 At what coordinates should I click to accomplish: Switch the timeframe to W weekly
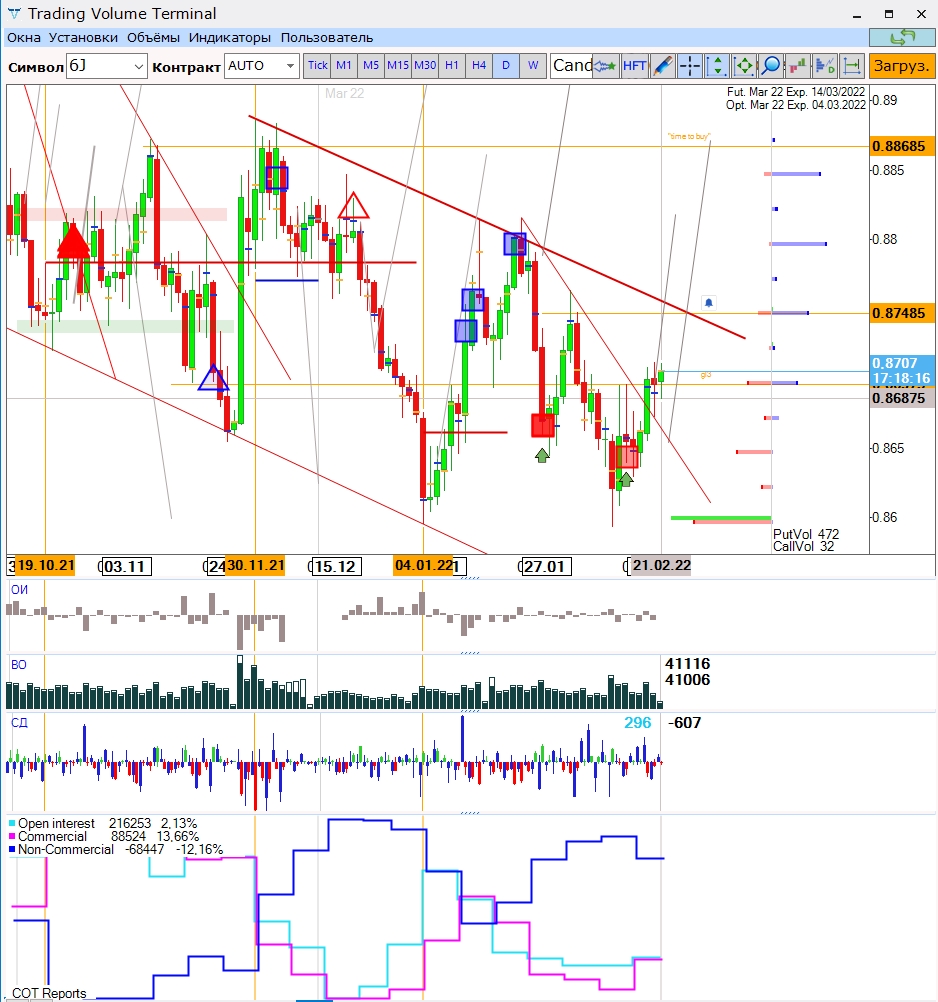coord(533,66)
